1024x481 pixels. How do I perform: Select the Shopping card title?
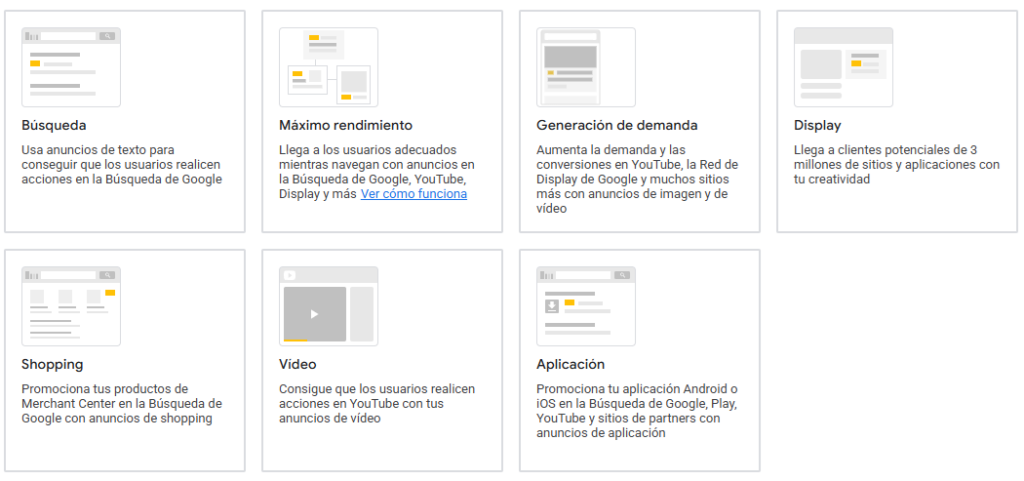coord(52,364)
